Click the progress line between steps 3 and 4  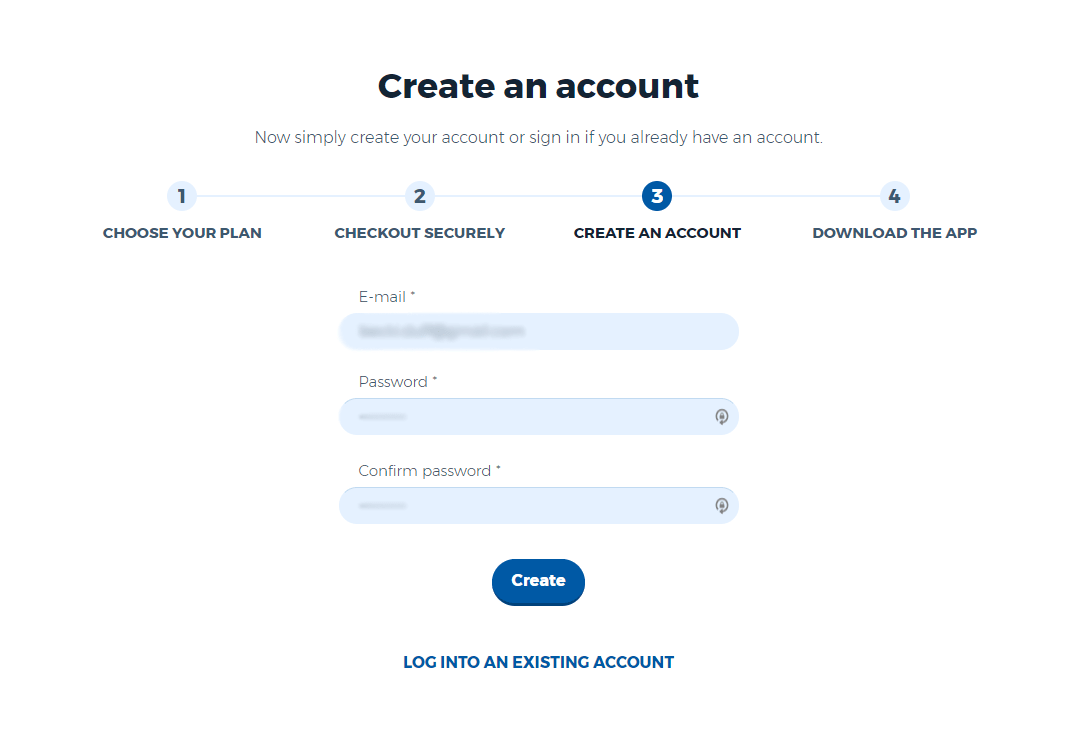coord(776,196)
